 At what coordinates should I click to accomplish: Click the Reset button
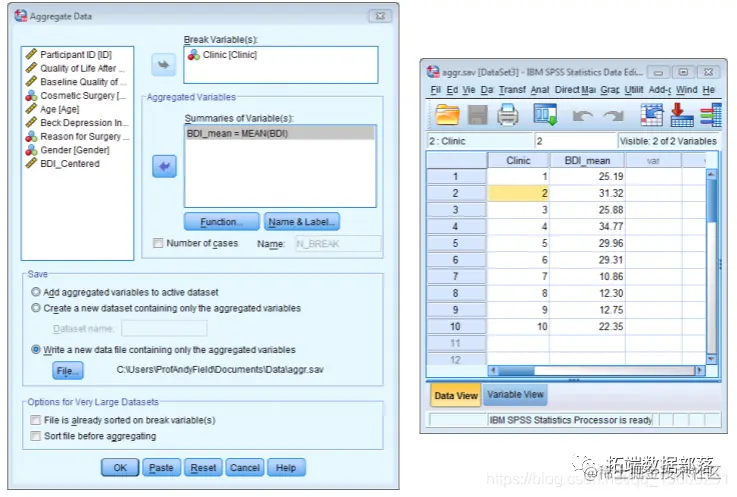[203, 468]
